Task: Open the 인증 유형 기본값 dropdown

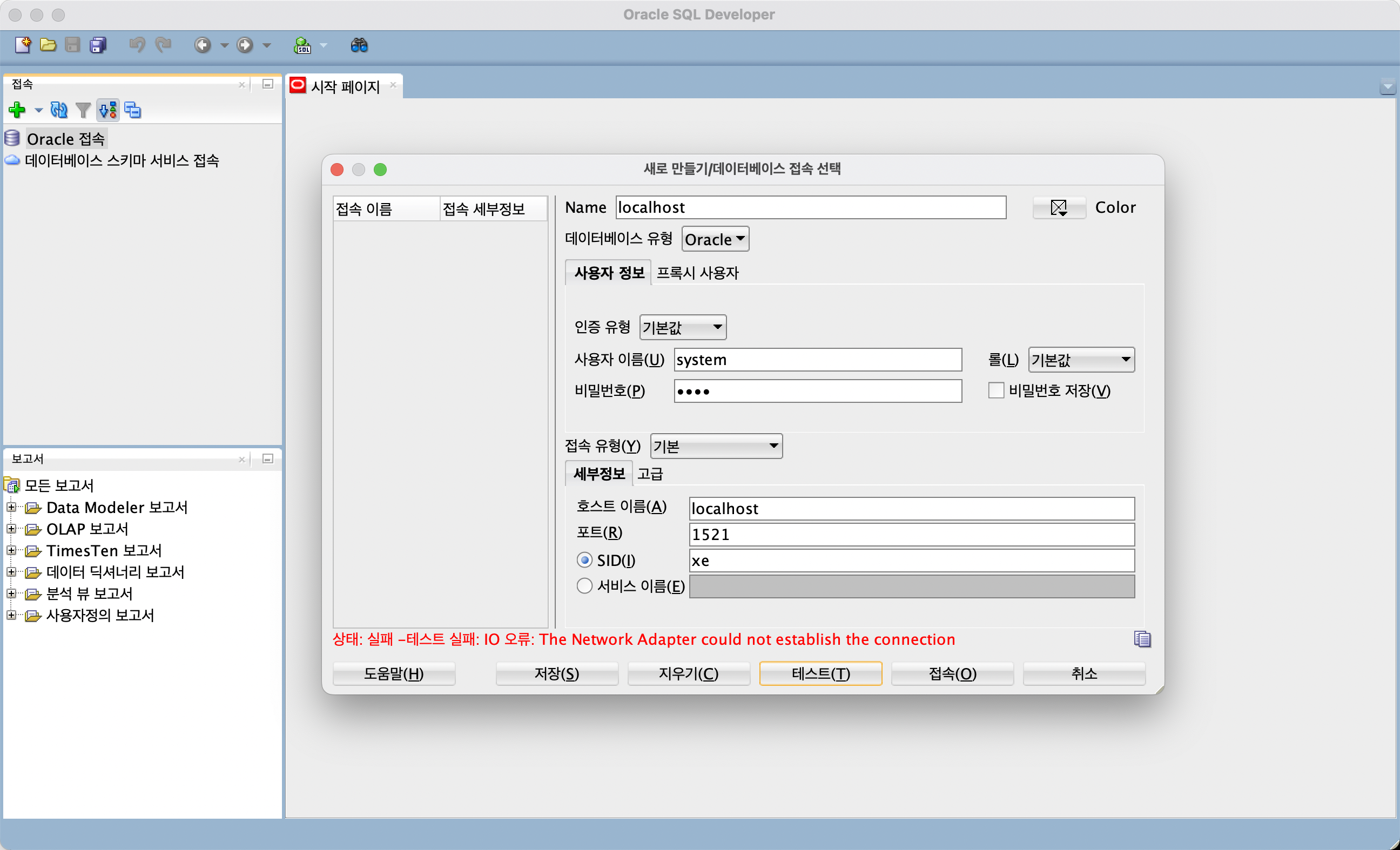Action: pos(683,327)
